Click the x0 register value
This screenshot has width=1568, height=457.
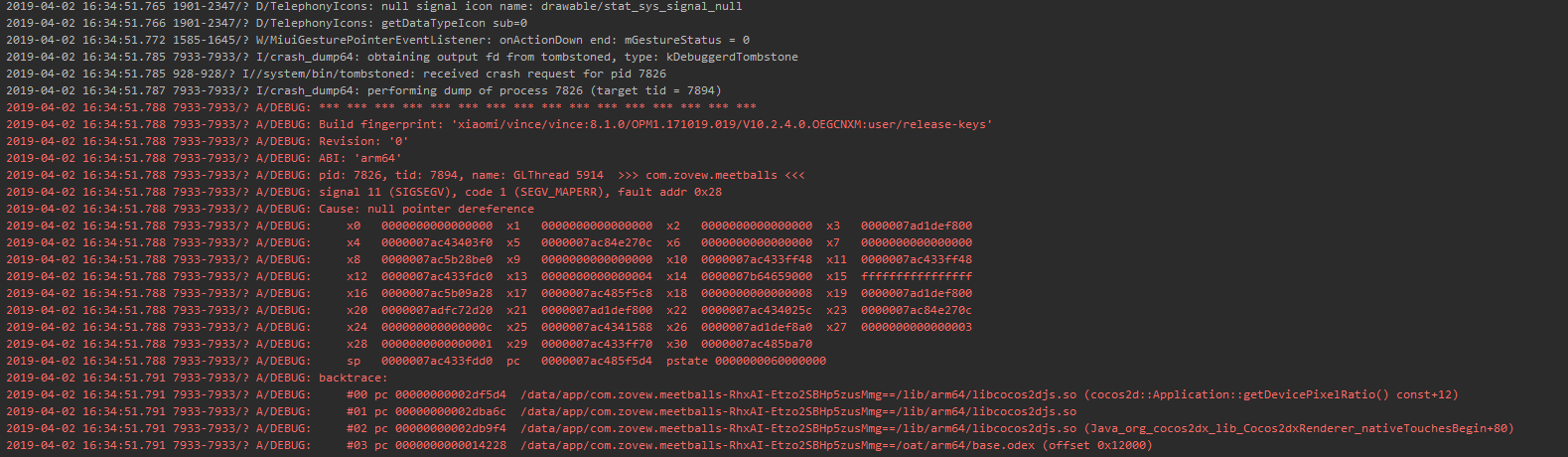(436, 226)
